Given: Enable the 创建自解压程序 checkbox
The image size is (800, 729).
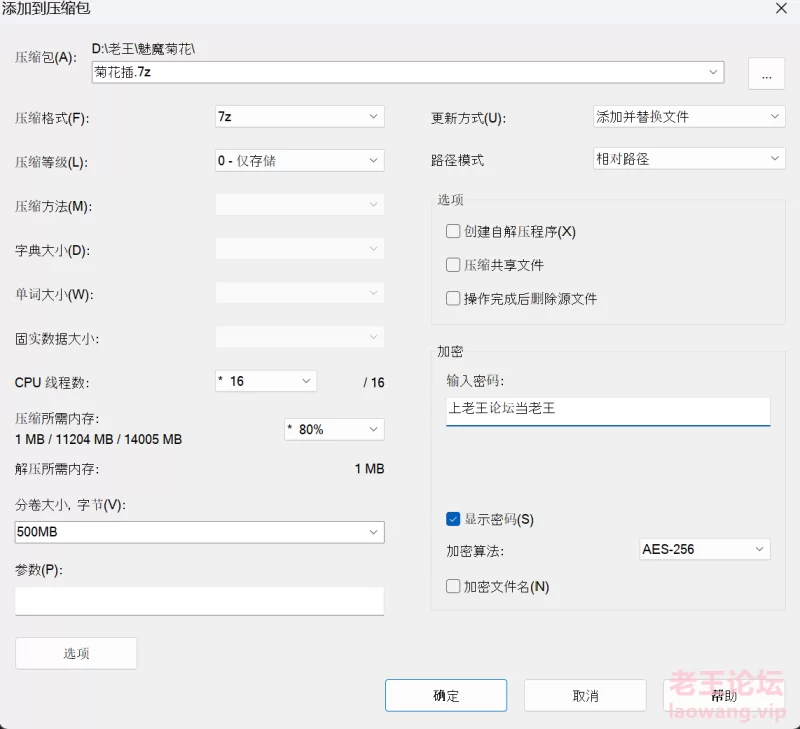Looking at the screenshot, I should pos(453,232).
